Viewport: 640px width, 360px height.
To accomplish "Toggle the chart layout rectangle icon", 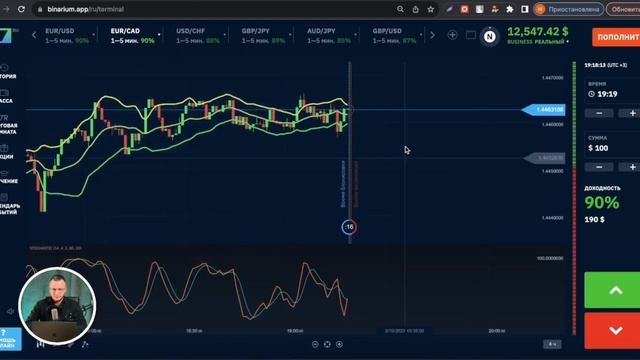I will 471,35.
